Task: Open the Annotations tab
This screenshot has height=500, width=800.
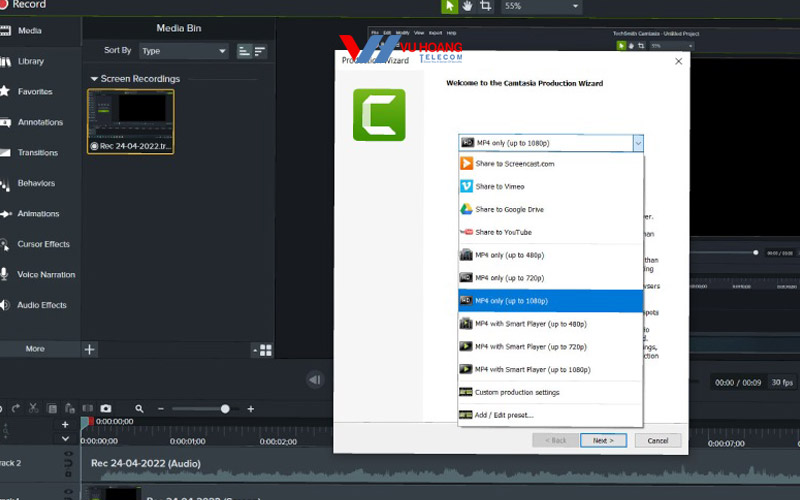Action: [40, 122]
